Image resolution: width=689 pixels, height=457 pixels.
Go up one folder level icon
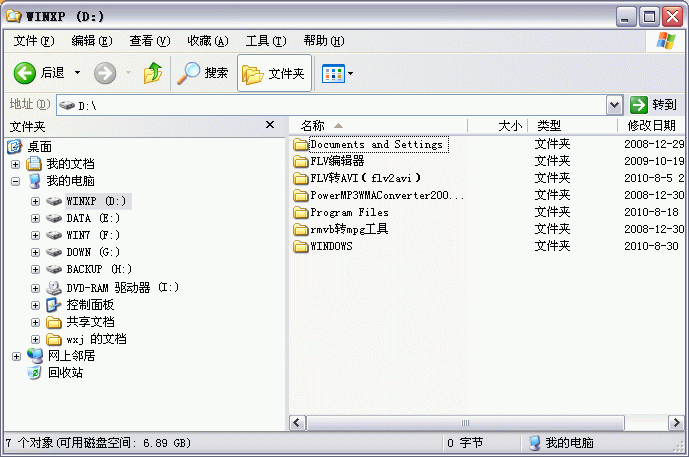click(152, 73)
